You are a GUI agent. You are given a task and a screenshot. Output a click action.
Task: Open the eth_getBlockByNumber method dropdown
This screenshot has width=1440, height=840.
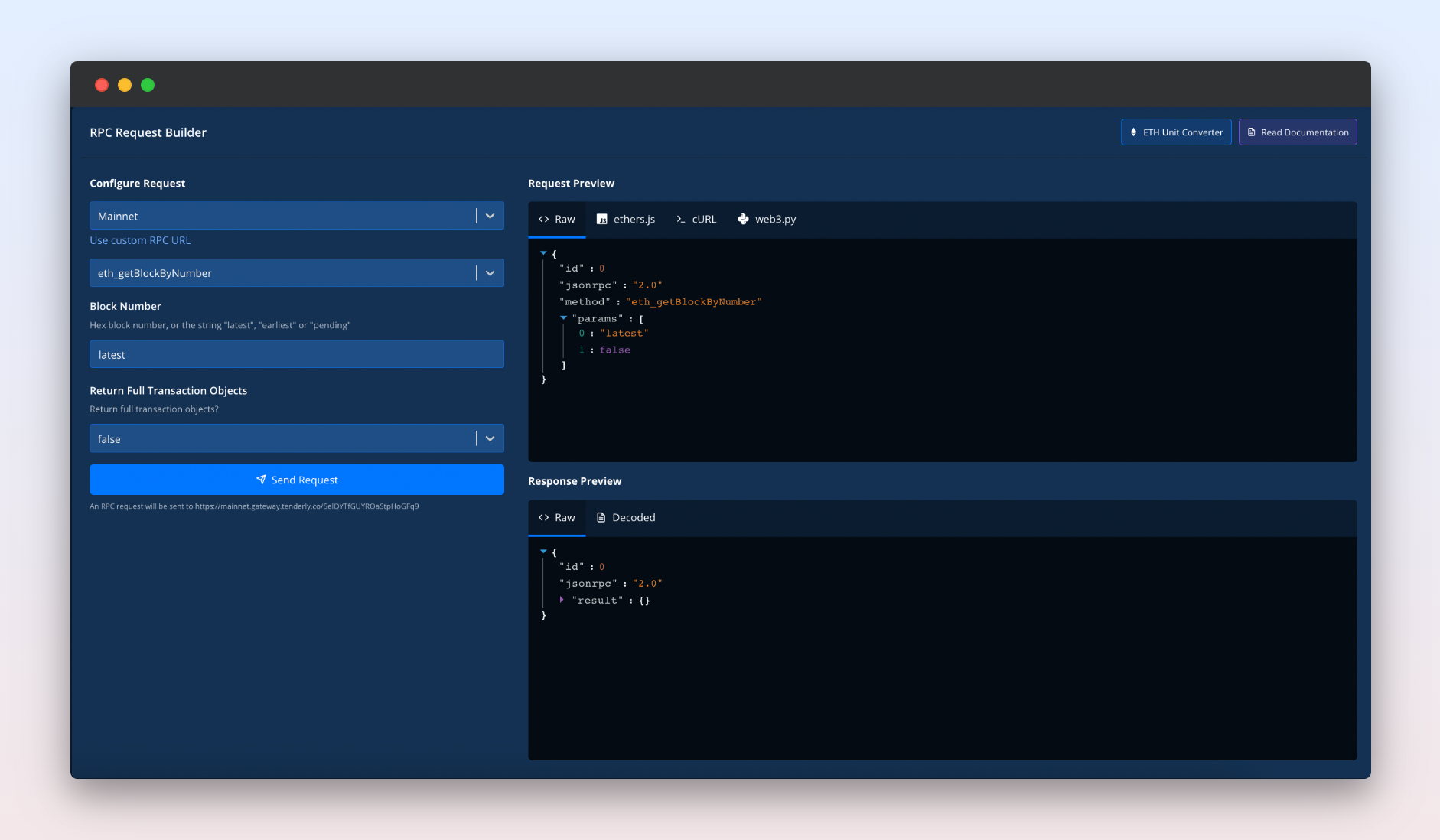coord(490,273)
